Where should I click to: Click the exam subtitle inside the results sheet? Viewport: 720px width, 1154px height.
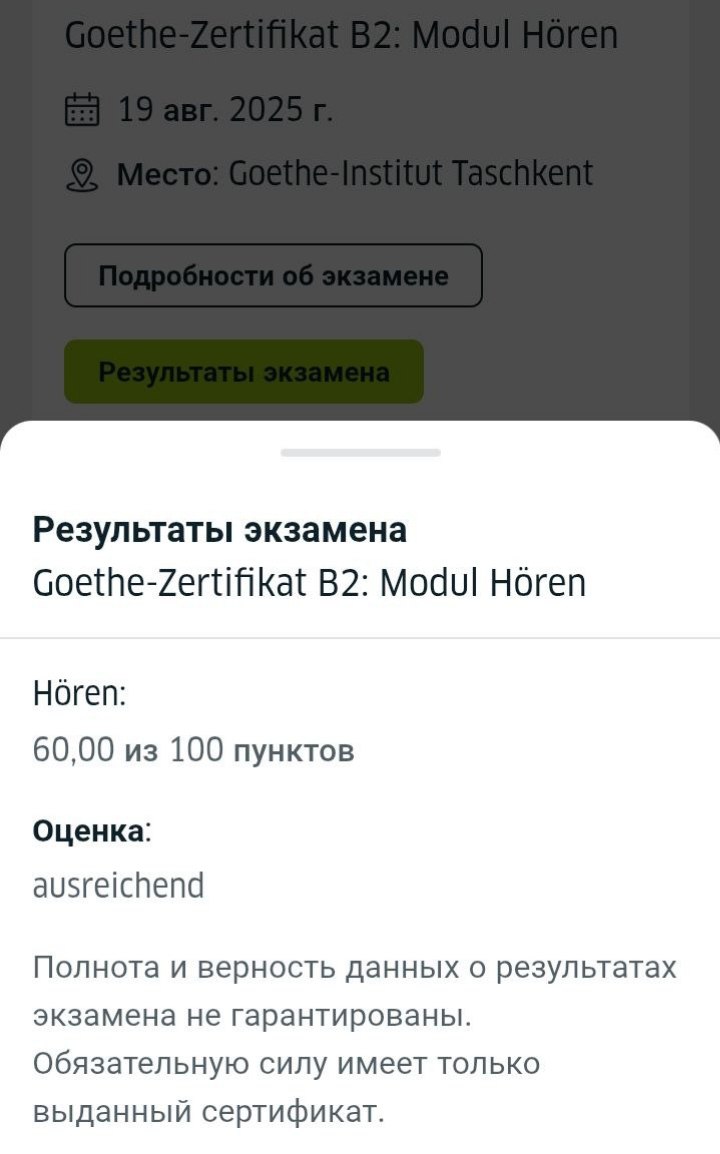coord(309,582)
